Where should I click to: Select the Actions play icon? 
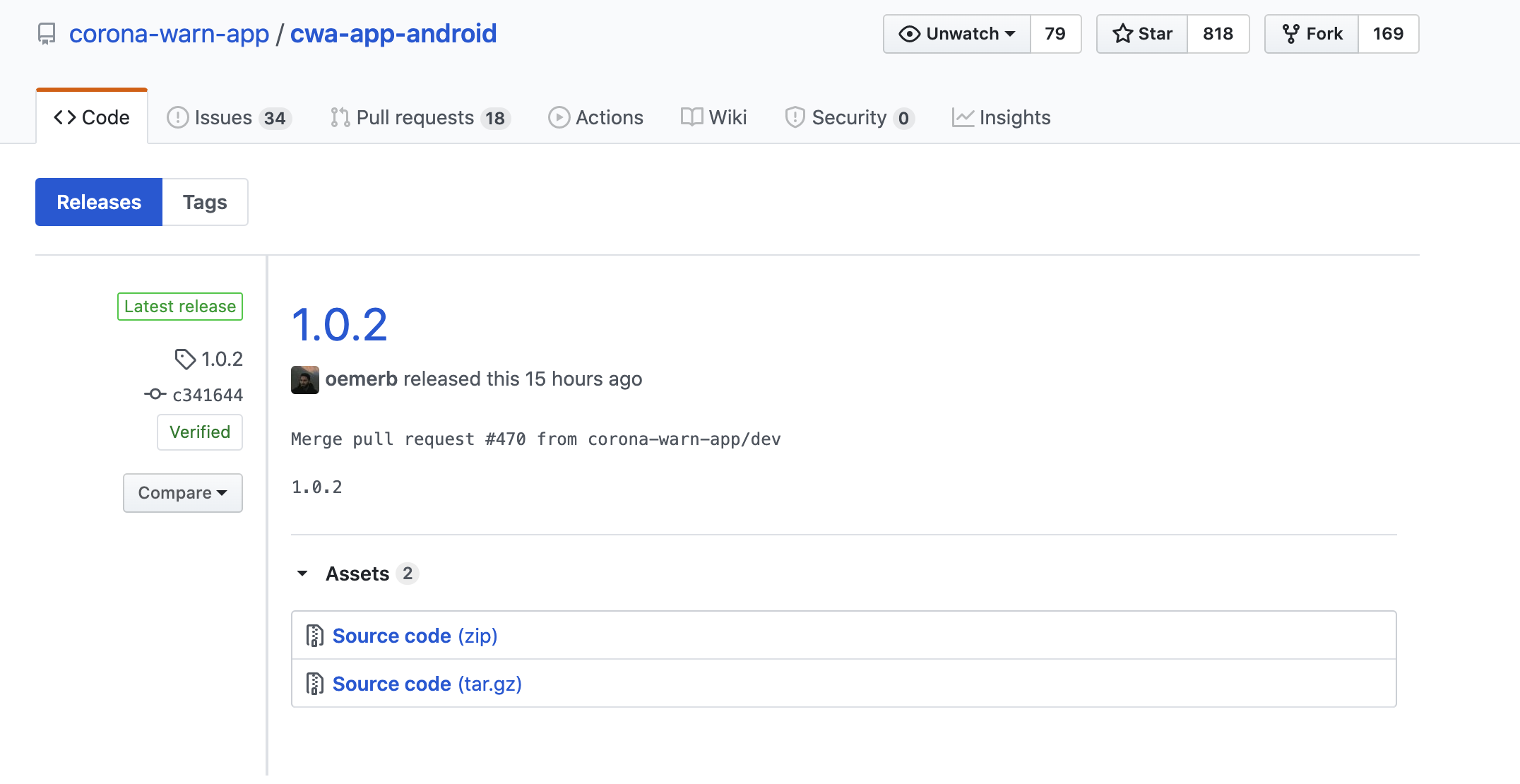click(559, 117)
